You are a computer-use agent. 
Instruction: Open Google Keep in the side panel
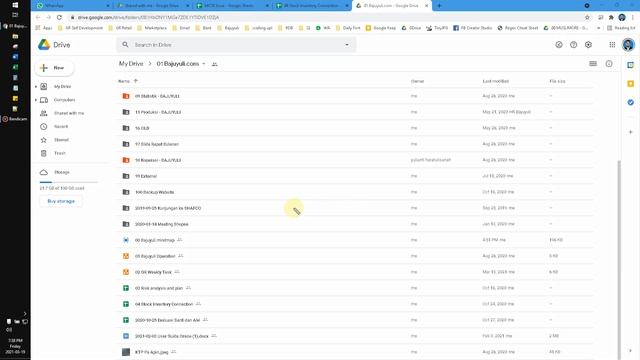coord(631,84)
